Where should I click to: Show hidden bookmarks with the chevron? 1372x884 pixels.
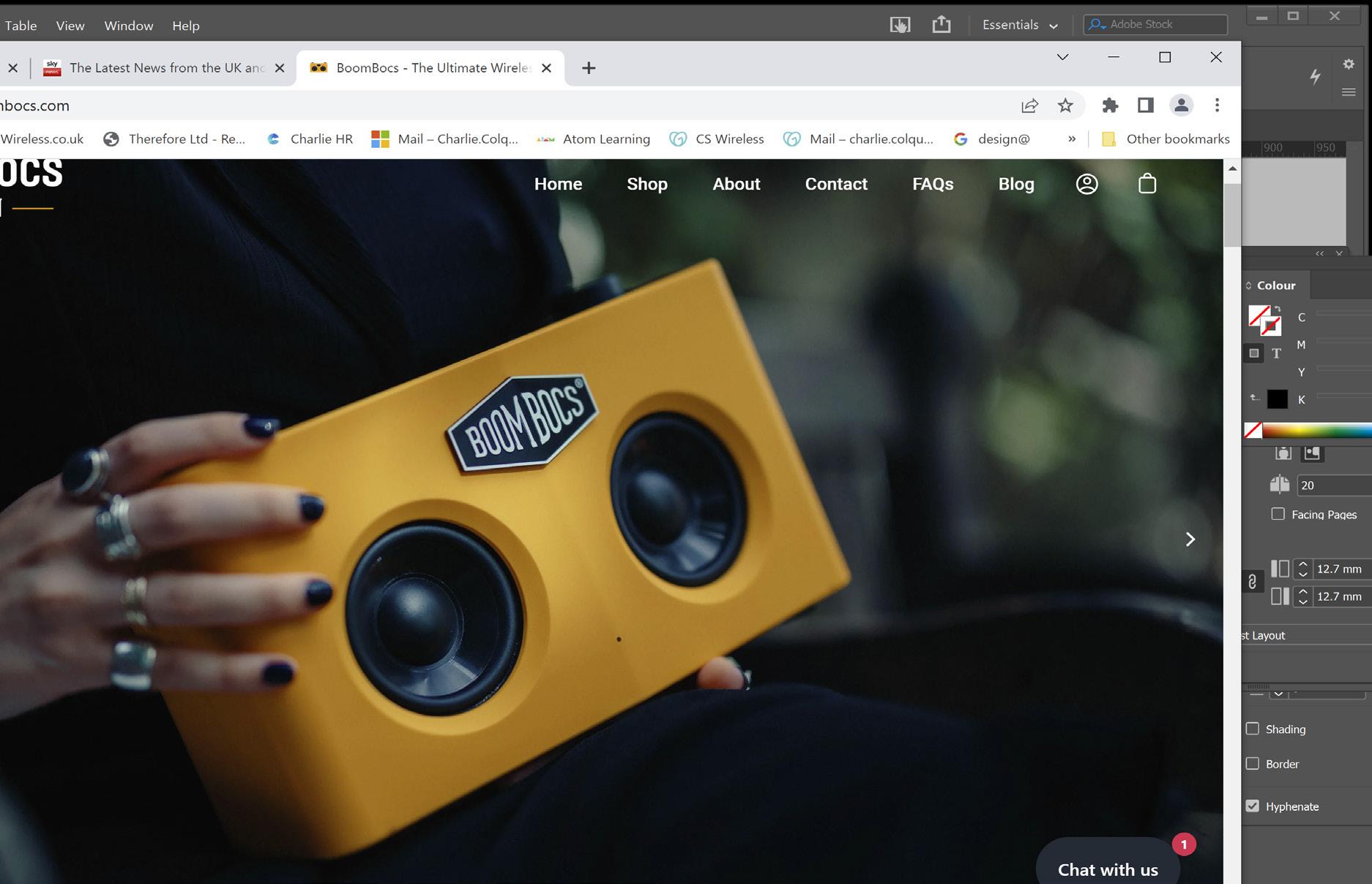coord(1072,138)
